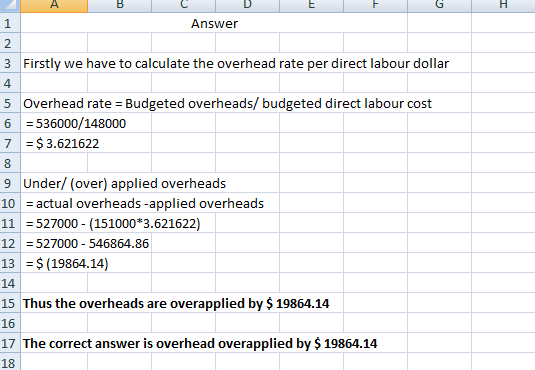Click empty cell H10

coord(503,203)
